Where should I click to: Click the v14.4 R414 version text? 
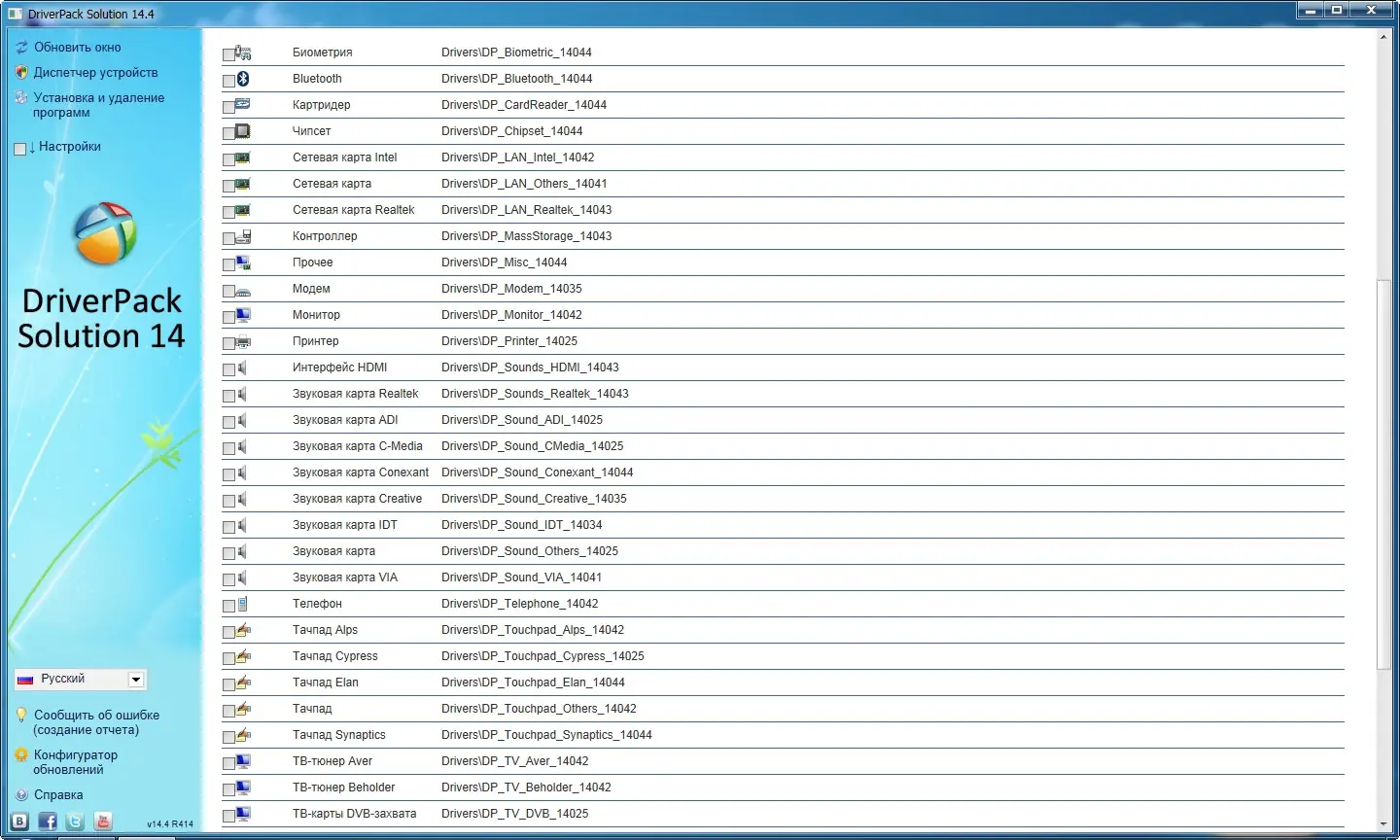170,824
